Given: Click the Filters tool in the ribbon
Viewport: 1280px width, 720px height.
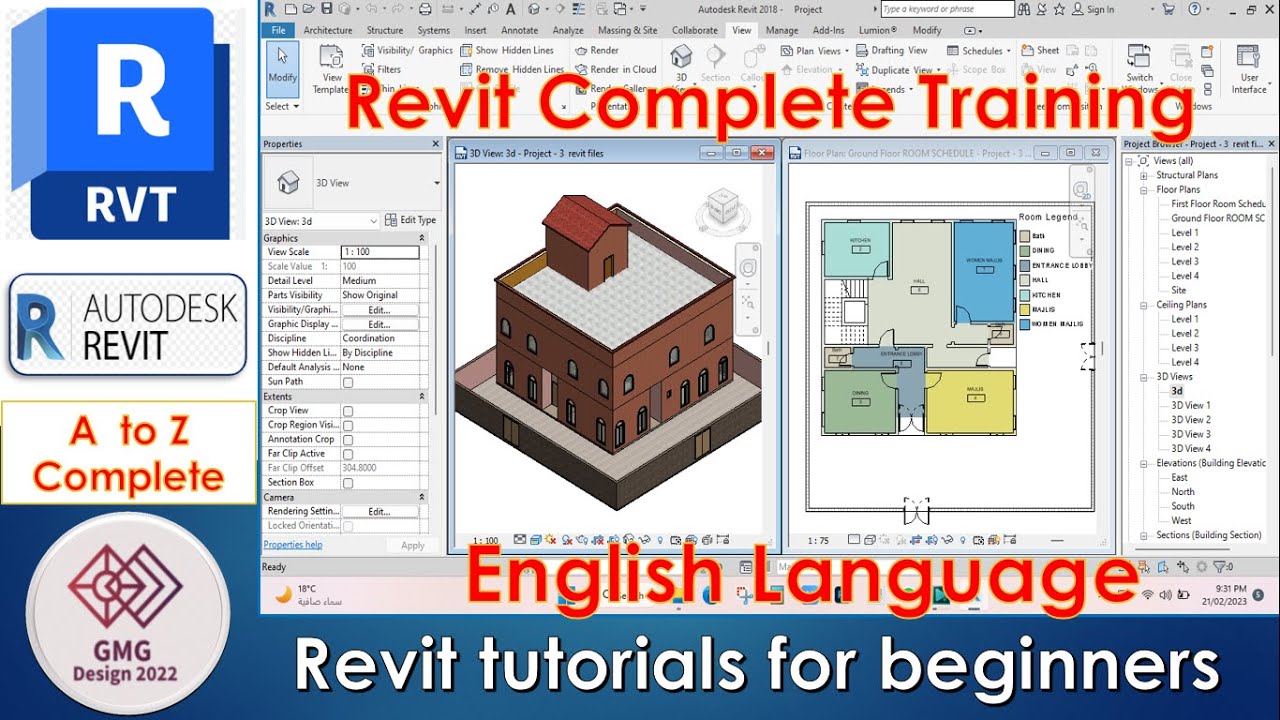Looking at the screenshot, I should (382, 70).
